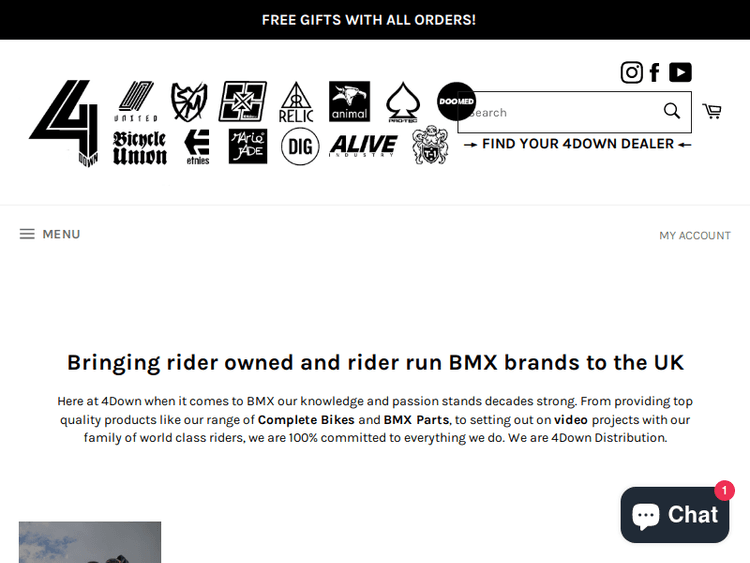Open the shopping cart

712,111
